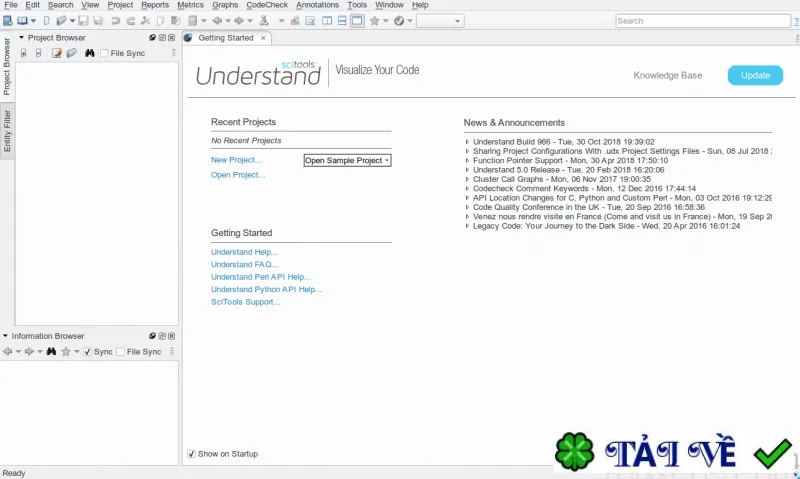Image resolution: width=800 pixels, height=479 pixels.
Task: Toggle File Sync in Information Browser
Action: [x=120, y=351]
